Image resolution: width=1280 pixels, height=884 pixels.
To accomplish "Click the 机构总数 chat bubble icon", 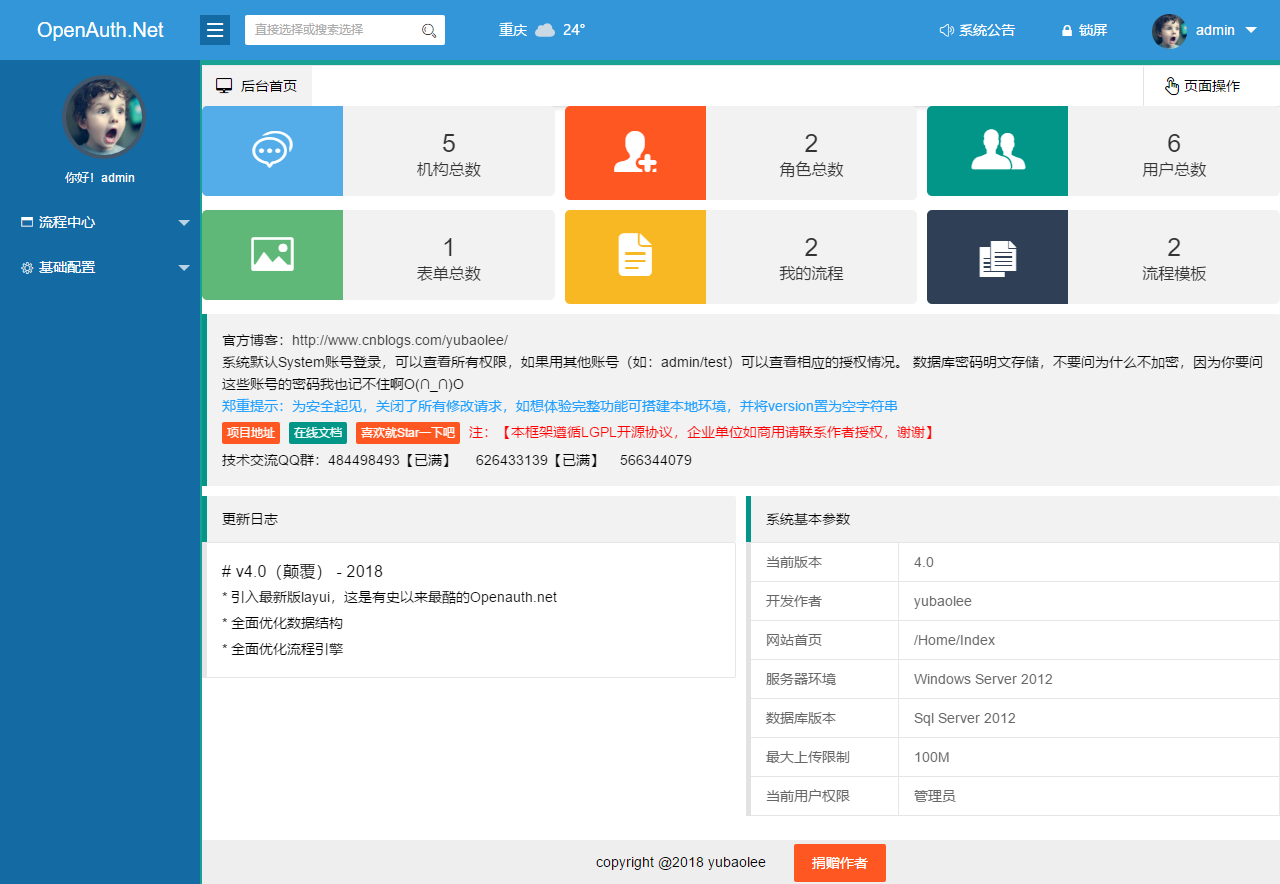I will tap(272, 151).
